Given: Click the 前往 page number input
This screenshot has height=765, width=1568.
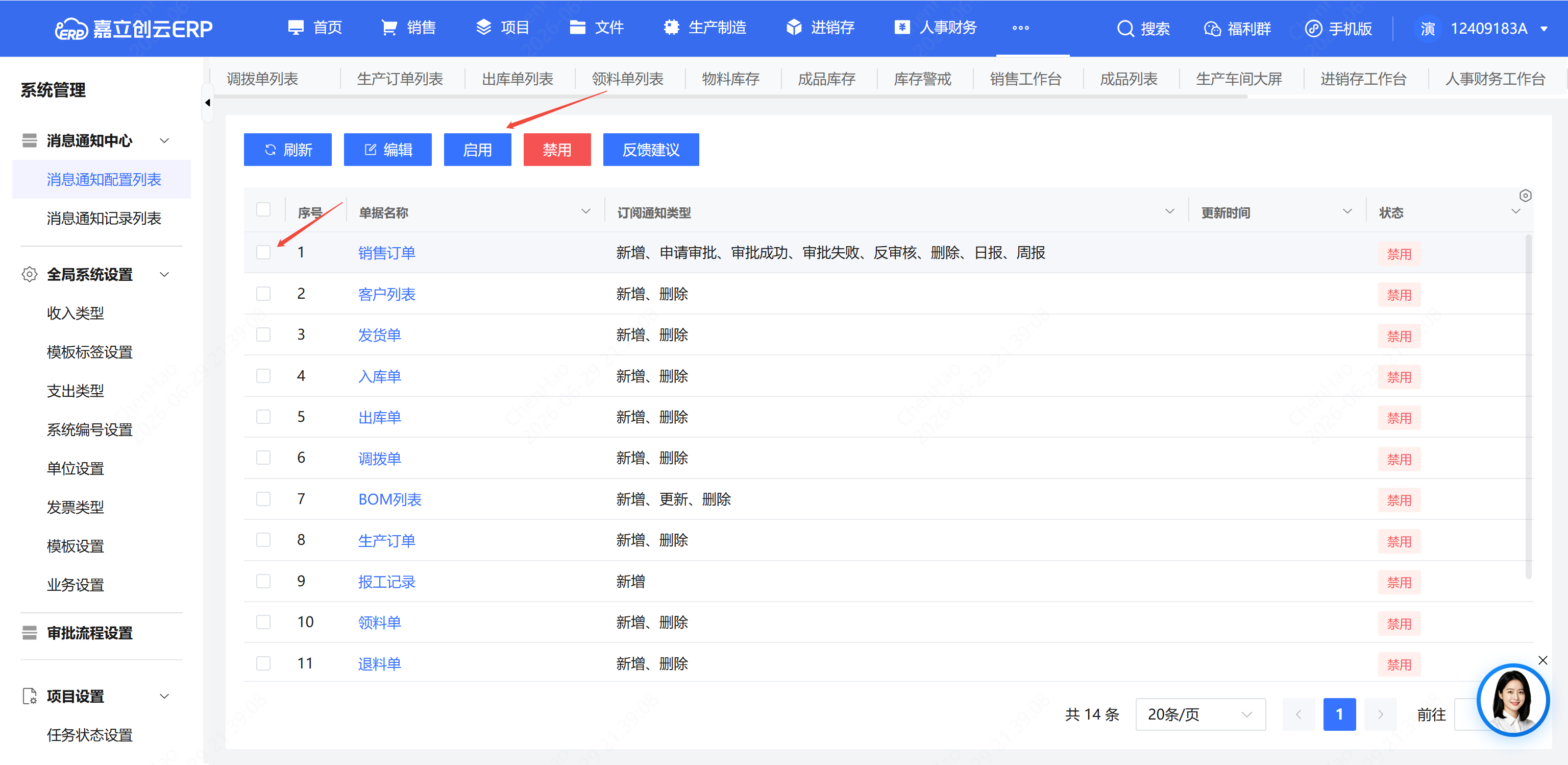Looking at the screenshot, I should (x=1467, y=714).
